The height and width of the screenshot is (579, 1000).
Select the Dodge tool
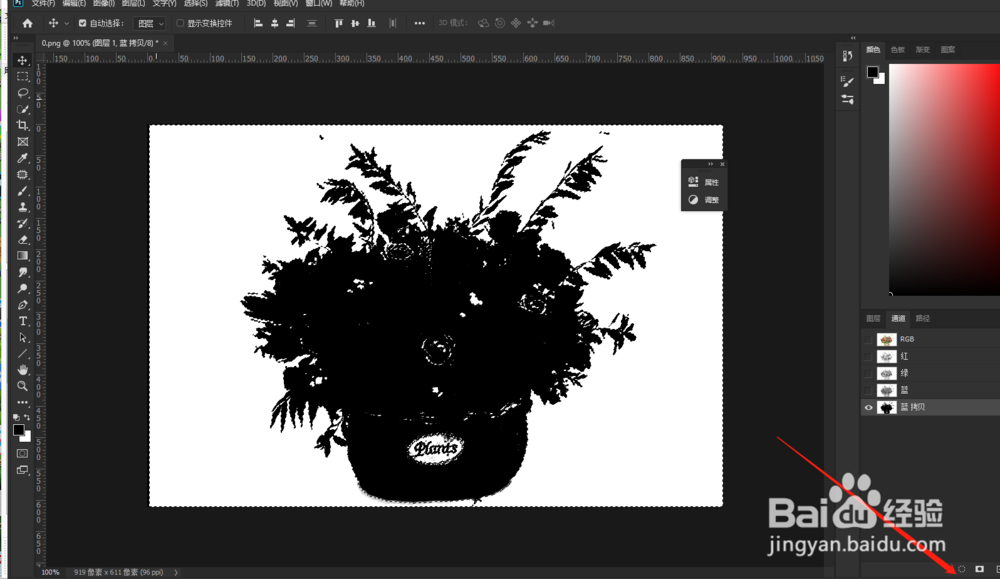coord(22,289)
